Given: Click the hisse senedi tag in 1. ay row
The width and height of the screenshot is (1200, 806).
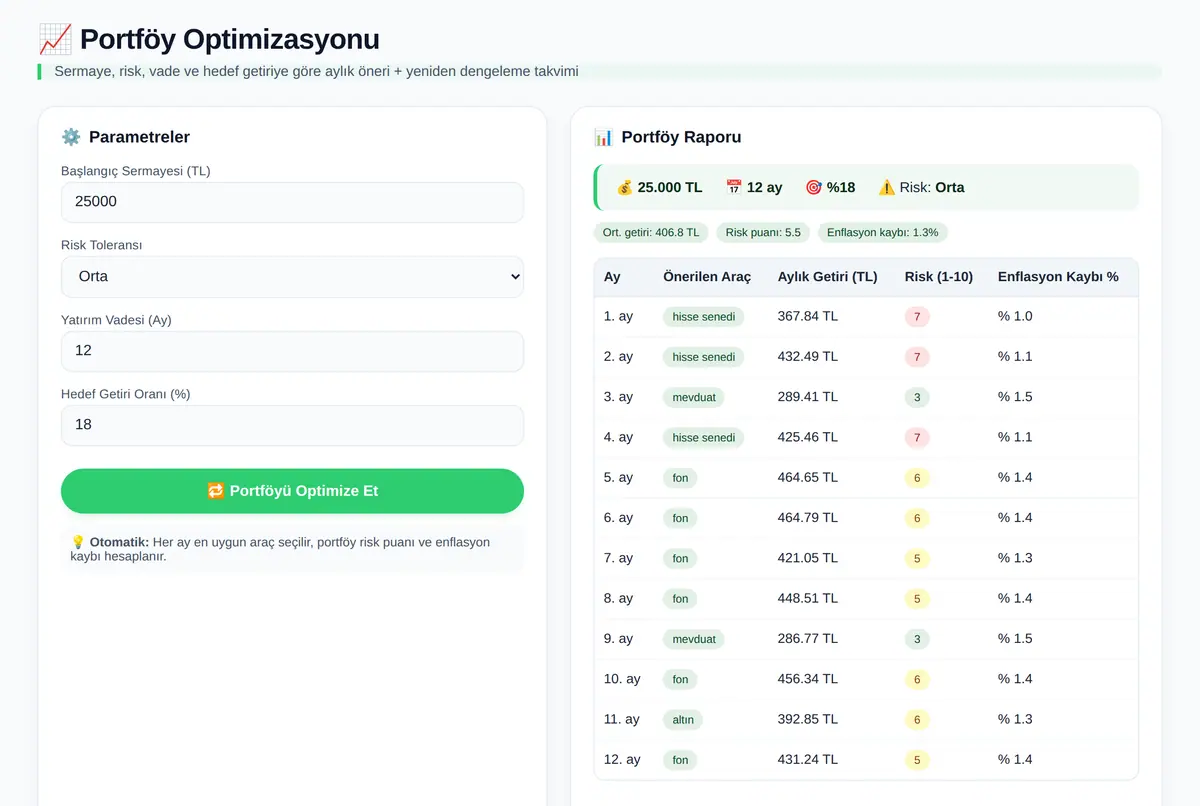Looking at the screenshot, I should click(704, 317).
